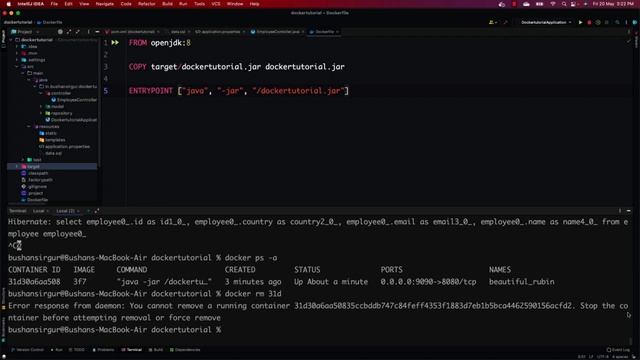
Task: Open the Project view selector dropdown
Action: (25, 31)
